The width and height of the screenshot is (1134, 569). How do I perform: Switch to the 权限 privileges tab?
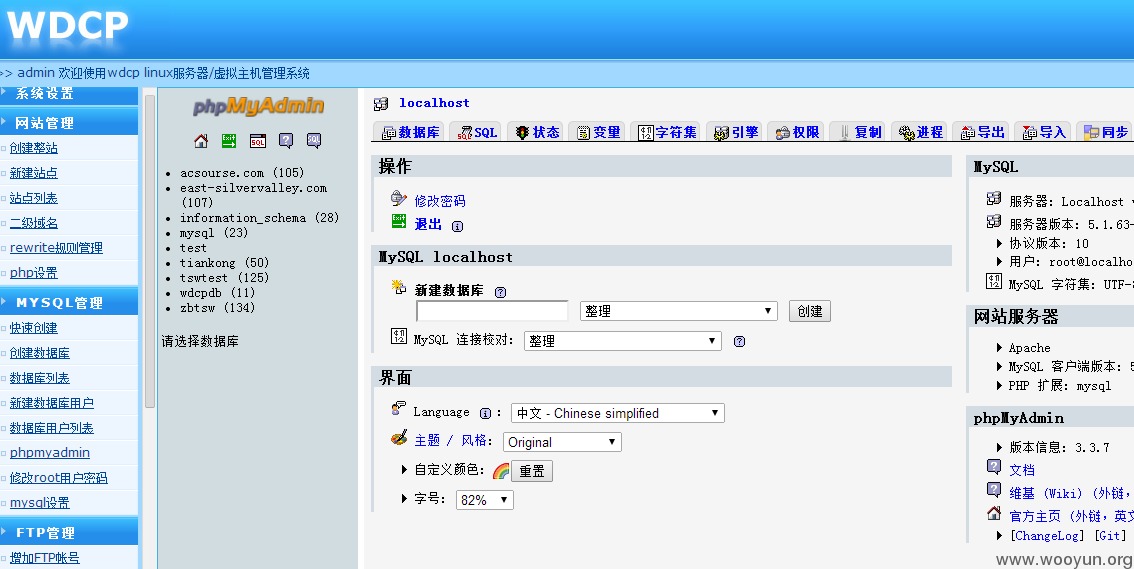click(x=796, y=132)
